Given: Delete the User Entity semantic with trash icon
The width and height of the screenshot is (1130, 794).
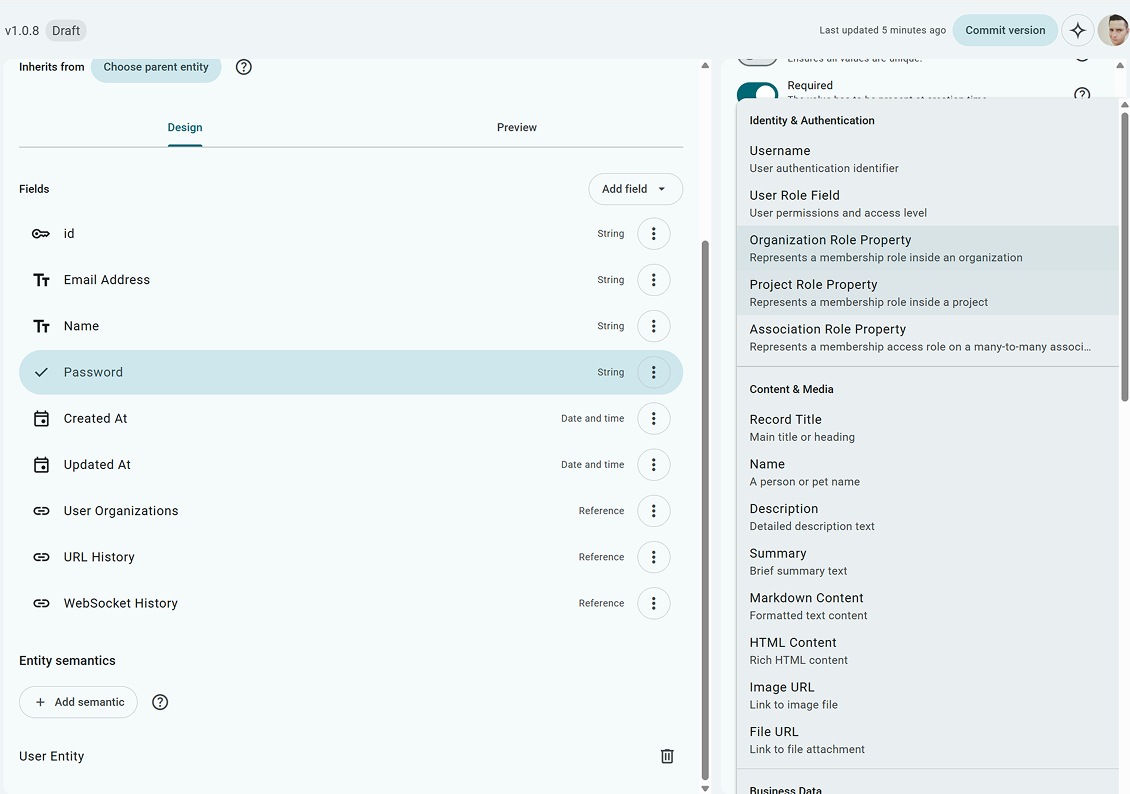Looking at the screenshot, I should click(667, 756).
